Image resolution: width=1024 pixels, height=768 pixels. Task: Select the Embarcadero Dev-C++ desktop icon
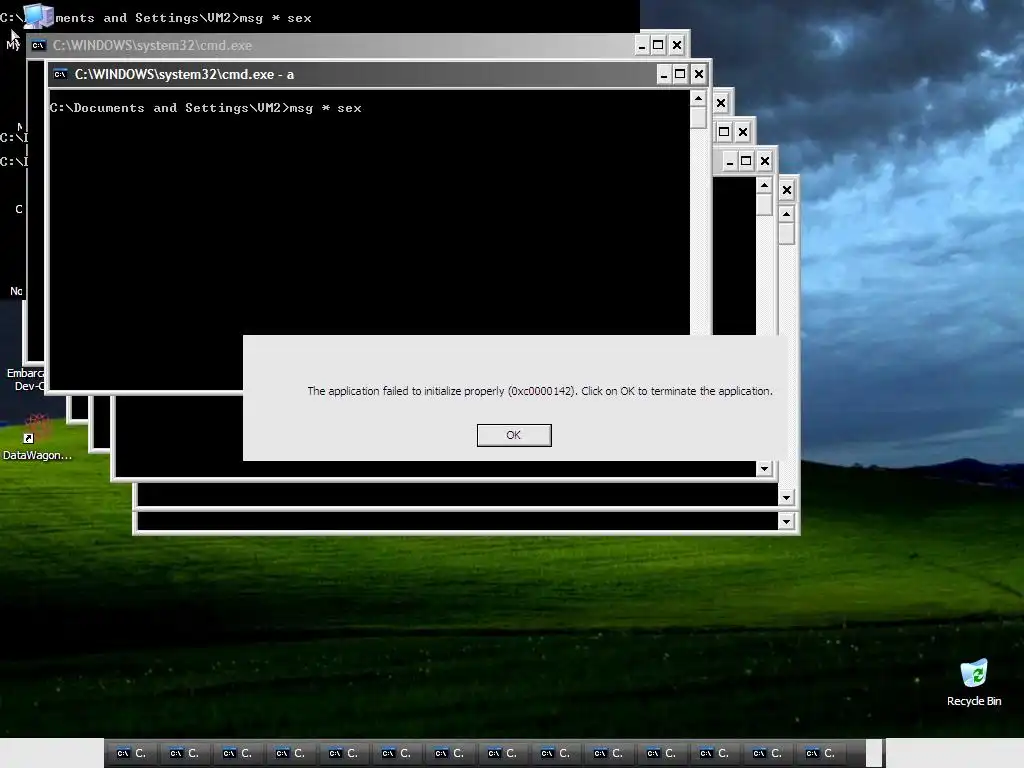[24, 379]
